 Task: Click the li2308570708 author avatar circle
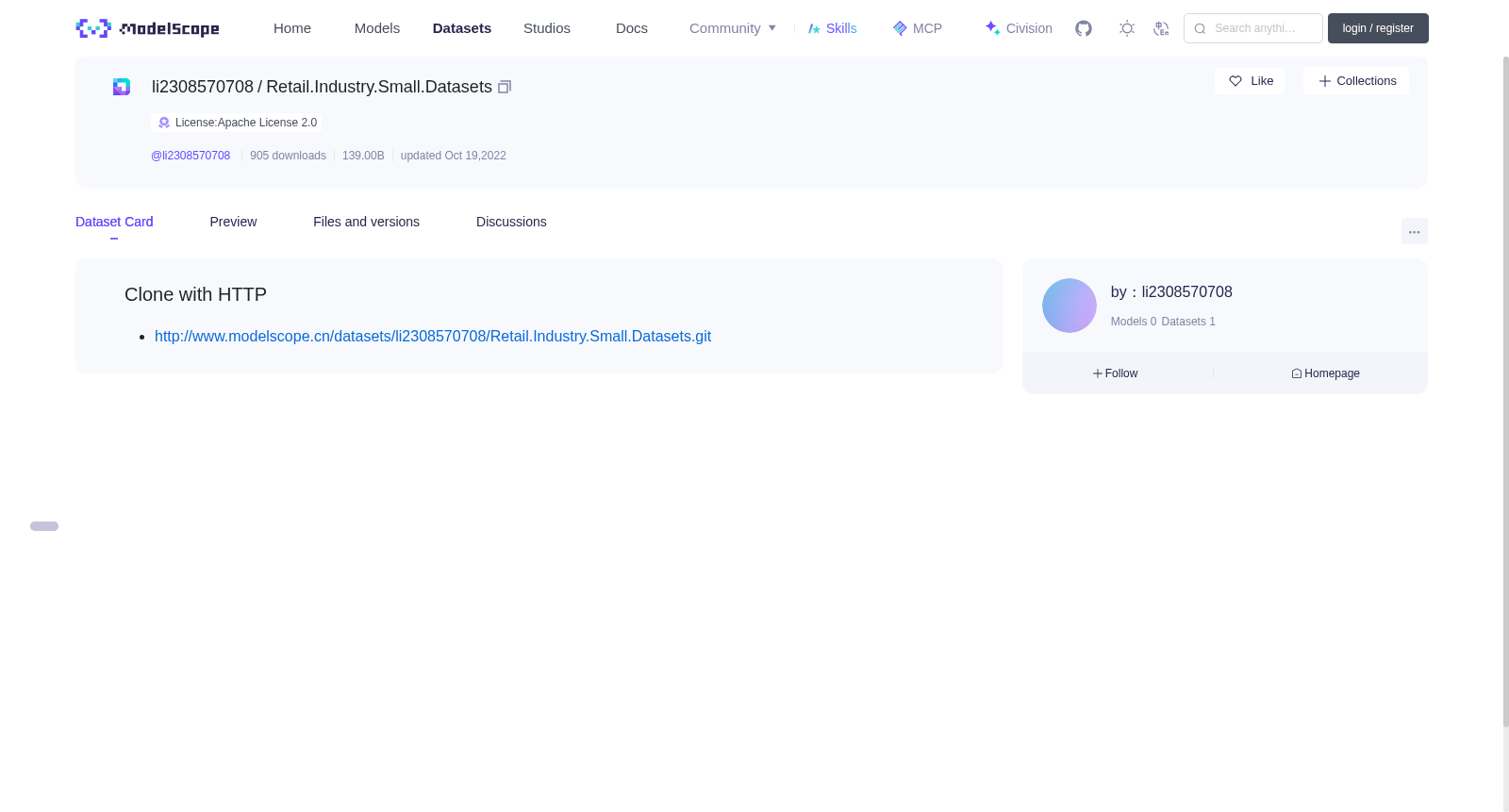(1070, 306)
